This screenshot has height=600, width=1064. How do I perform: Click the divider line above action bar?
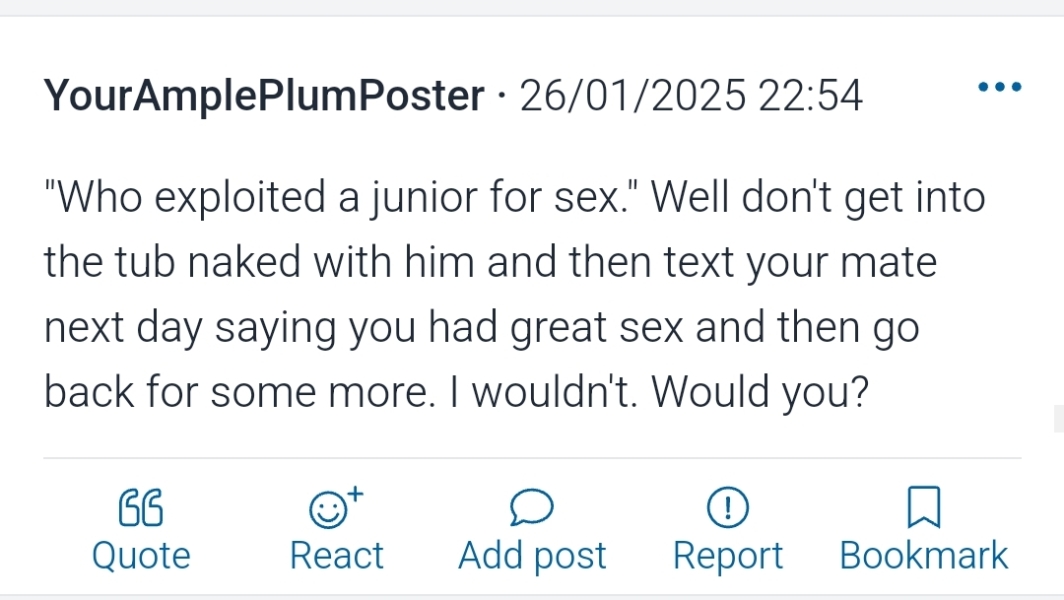pyautogui.click(x=531, y=458)
